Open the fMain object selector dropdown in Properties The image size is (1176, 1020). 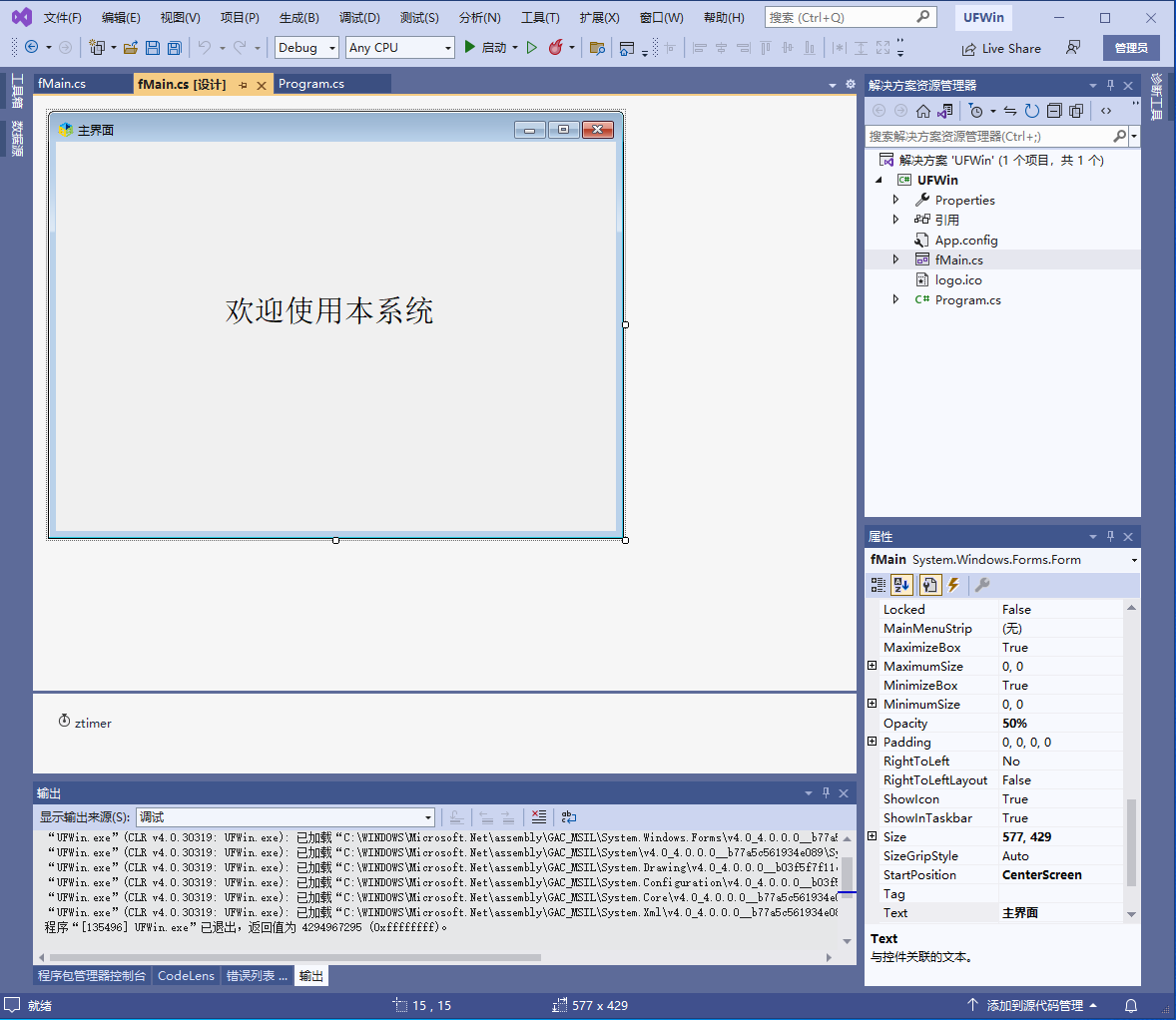click(x=1134, y=560)
